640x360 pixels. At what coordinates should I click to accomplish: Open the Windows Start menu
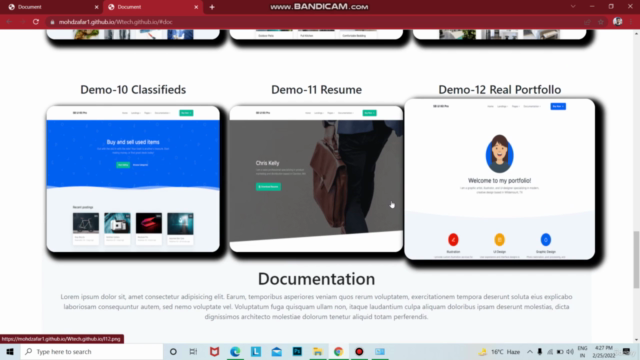tap(10, 351)
